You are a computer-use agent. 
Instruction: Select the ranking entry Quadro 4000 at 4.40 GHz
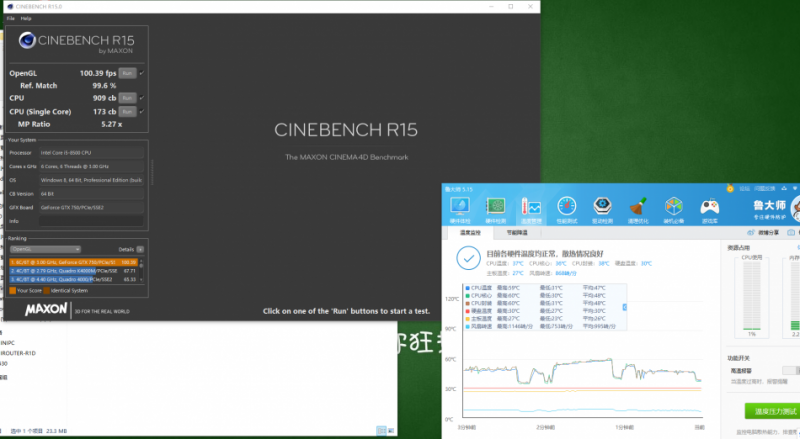[x=73, y=279]
